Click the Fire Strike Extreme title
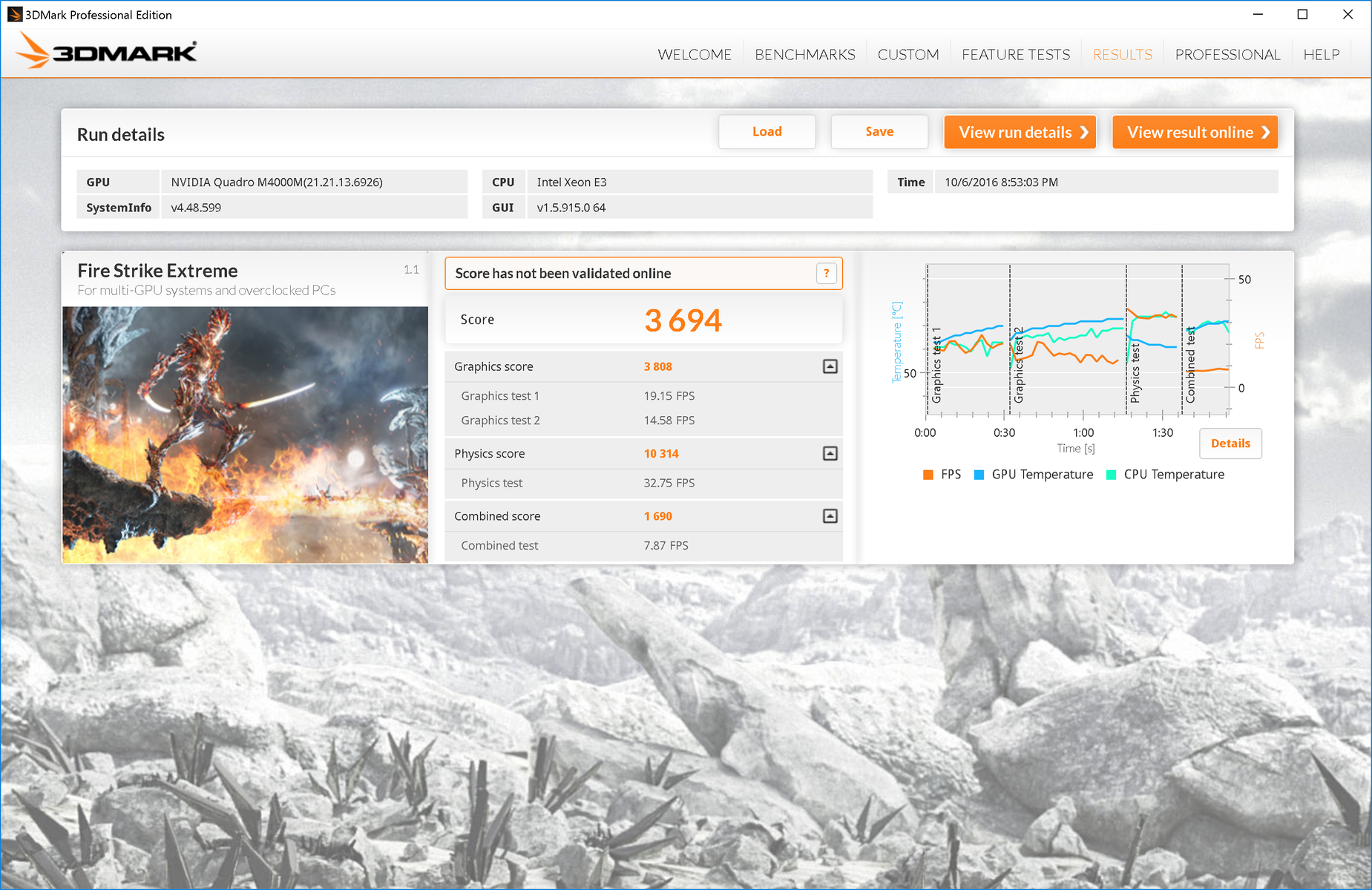 157,271
